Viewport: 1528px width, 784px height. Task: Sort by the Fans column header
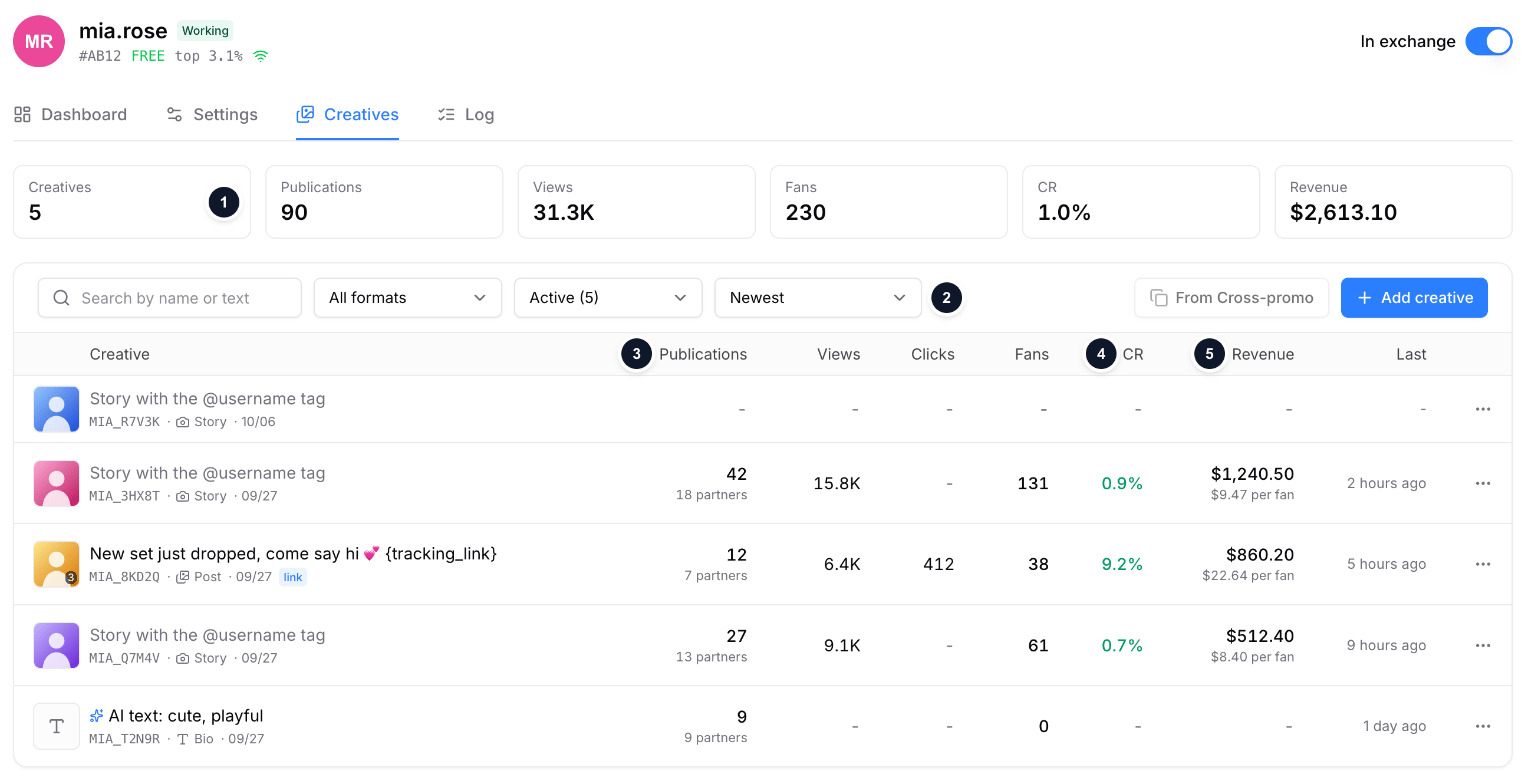(x=1032, y=354)
